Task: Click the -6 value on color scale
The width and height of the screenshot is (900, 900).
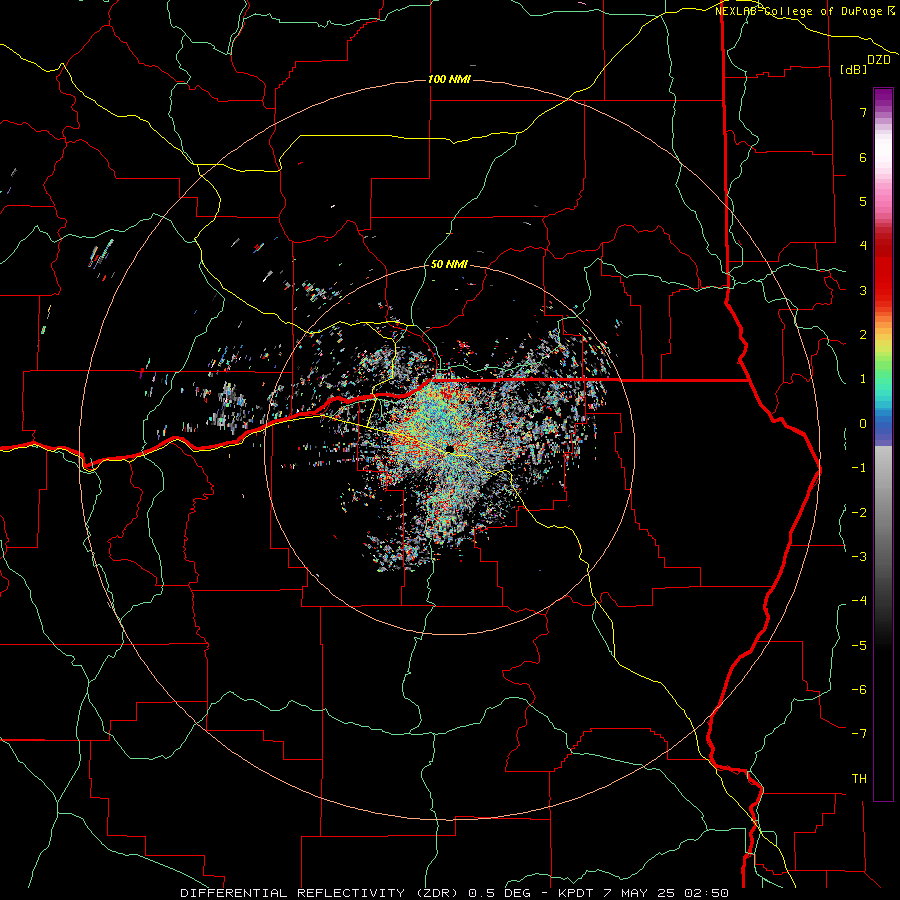Action: [859, 689]
